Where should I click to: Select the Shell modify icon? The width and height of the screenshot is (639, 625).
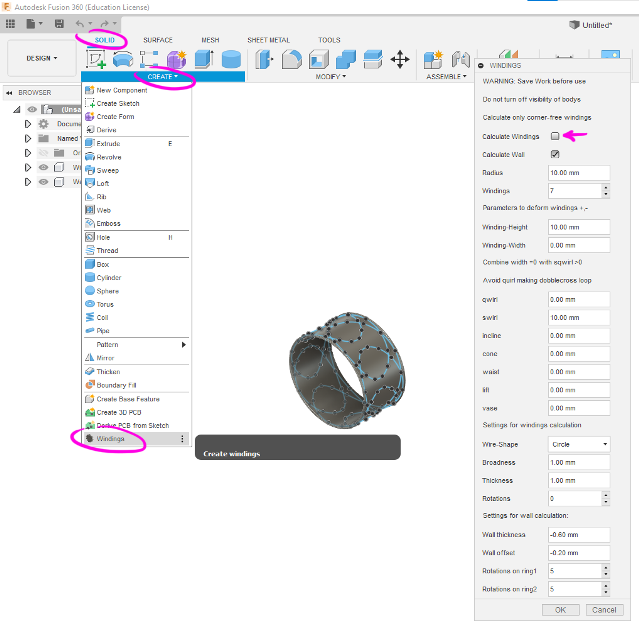click(319, 59)
